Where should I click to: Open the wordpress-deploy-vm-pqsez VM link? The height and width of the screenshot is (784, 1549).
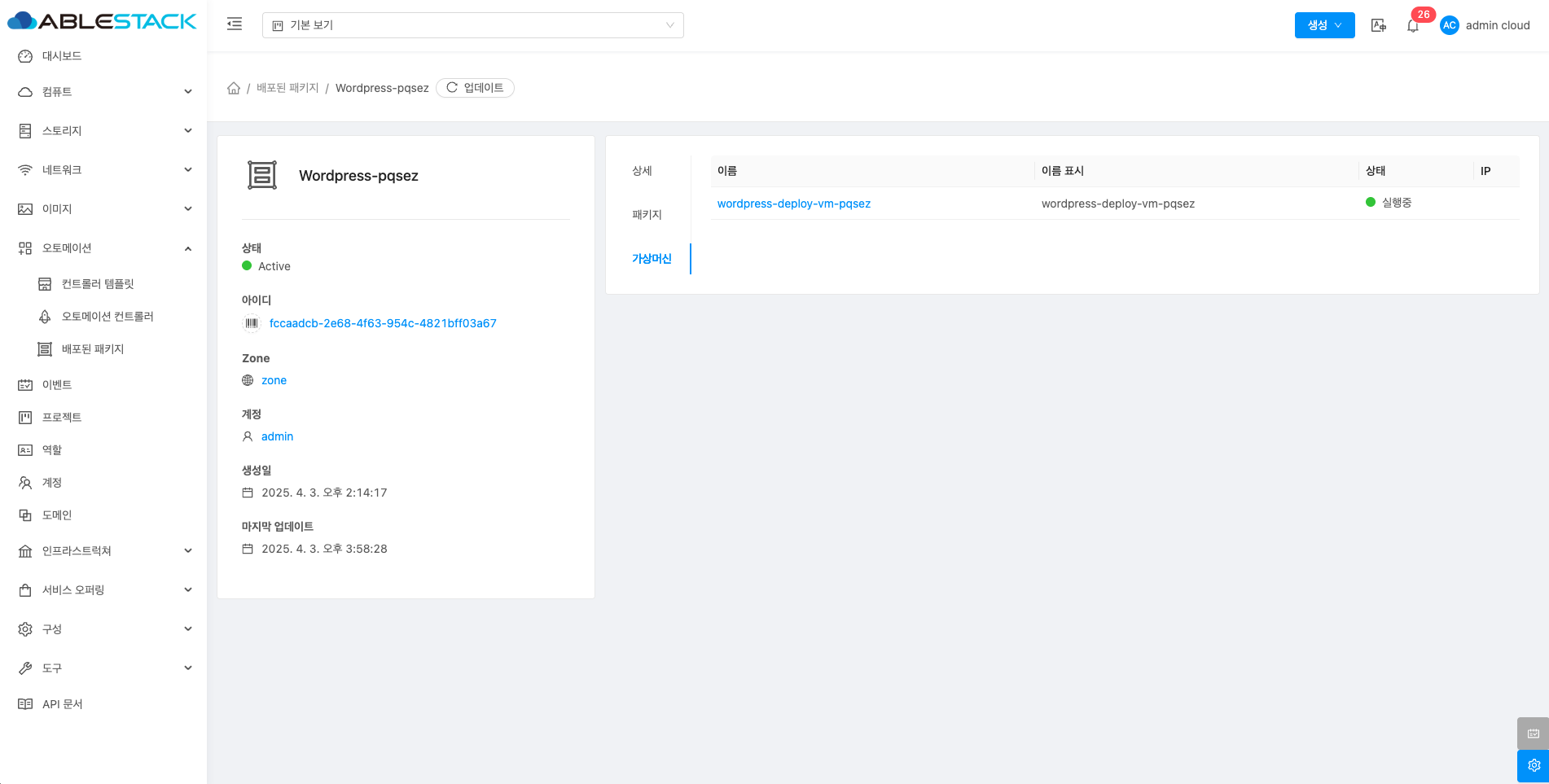pos(793,204)
